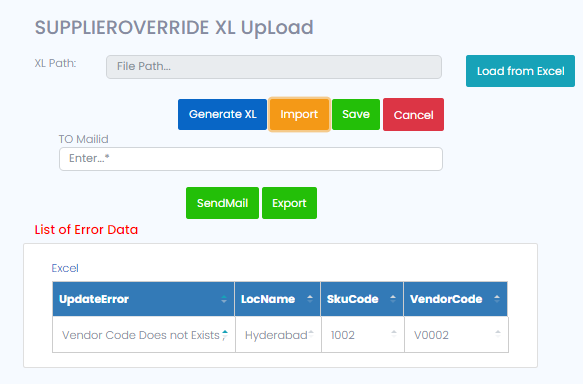Focus the XL Path file path field
This screenshot has width=584, height=384.
[274, 67]
